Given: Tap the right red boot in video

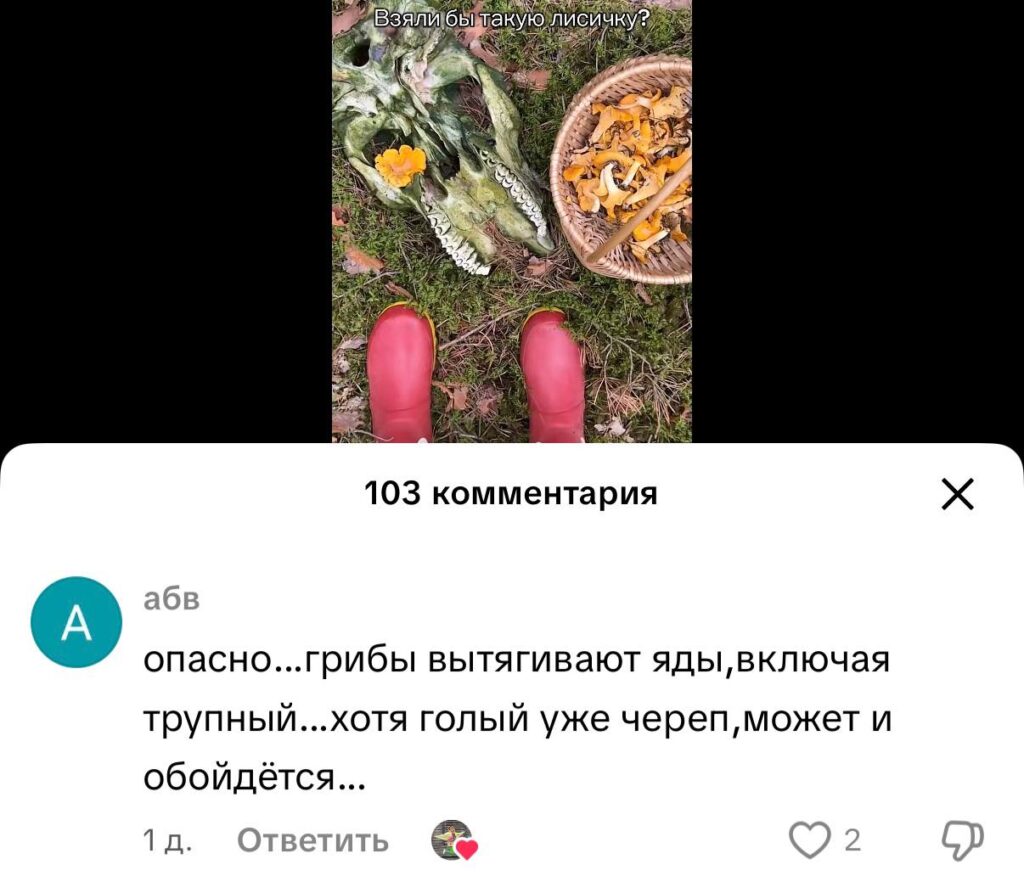Looking at the screenshot, I should tap(552, 377).
